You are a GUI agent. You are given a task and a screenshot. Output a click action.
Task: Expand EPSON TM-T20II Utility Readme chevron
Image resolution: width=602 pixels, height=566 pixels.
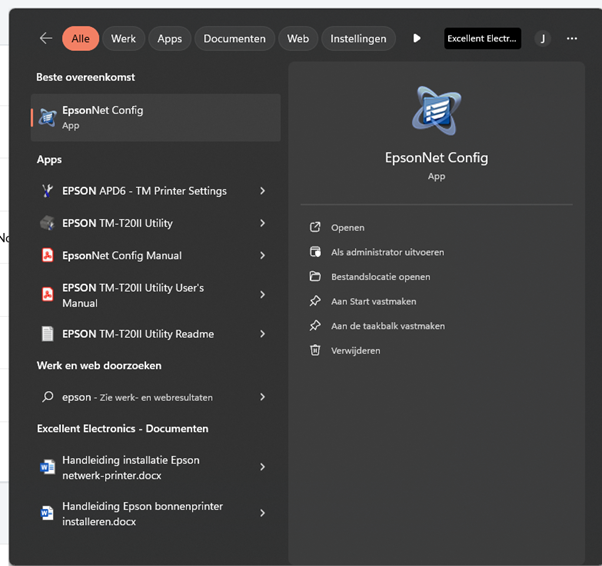pyautogui.click(x=263, y=334)
